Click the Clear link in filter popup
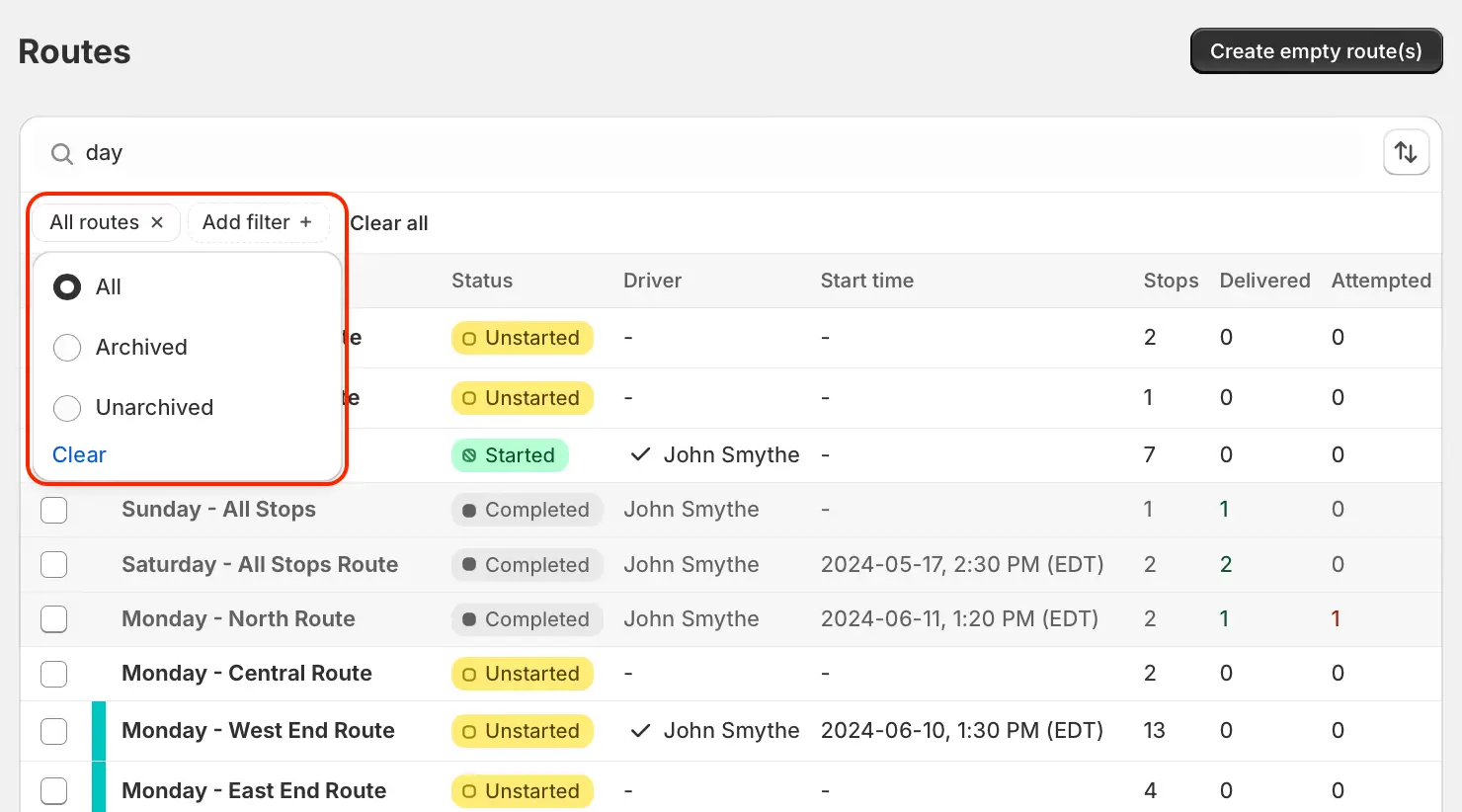The image size is (1462, 812). [x=79, y=454]
